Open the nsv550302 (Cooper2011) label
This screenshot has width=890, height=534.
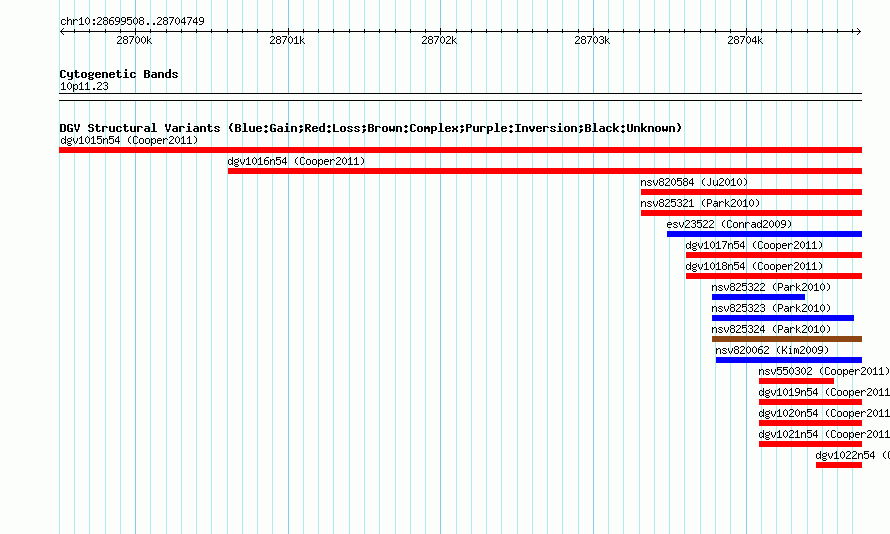(x=824, y=371)
